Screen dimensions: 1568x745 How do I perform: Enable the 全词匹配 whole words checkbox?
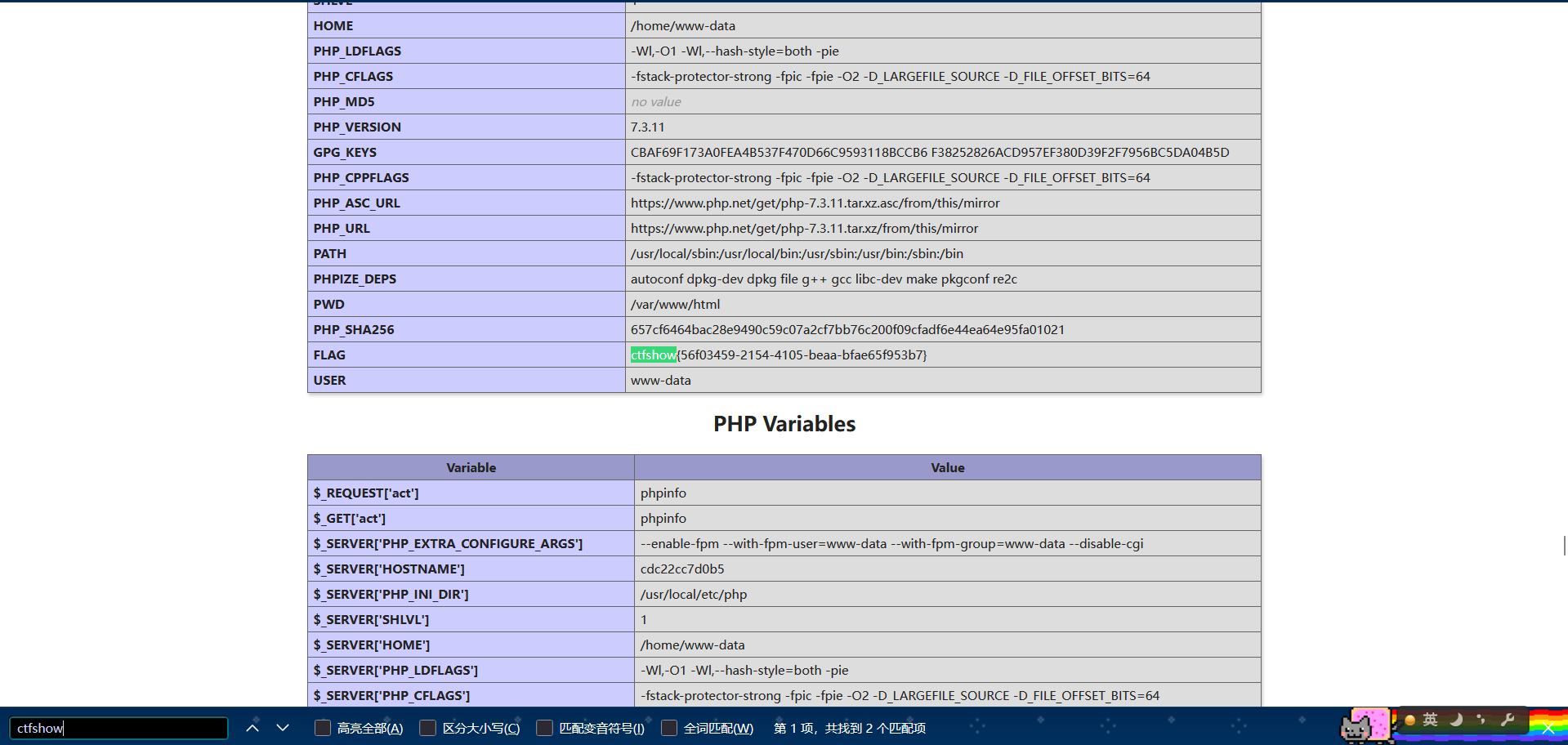coord(669,728)
